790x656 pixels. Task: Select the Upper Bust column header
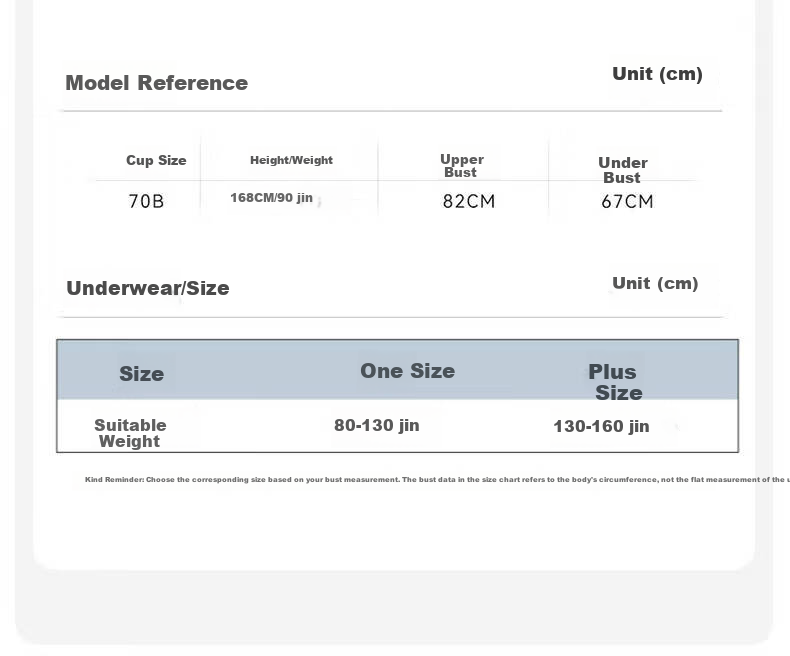tap(462, 166)
